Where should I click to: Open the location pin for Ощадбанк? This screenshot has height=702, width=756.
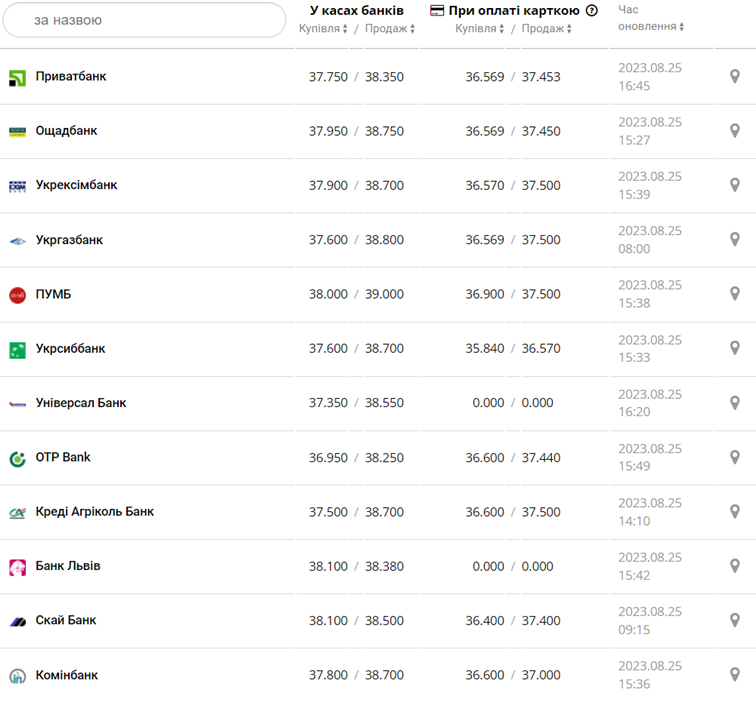pos(735,131)
